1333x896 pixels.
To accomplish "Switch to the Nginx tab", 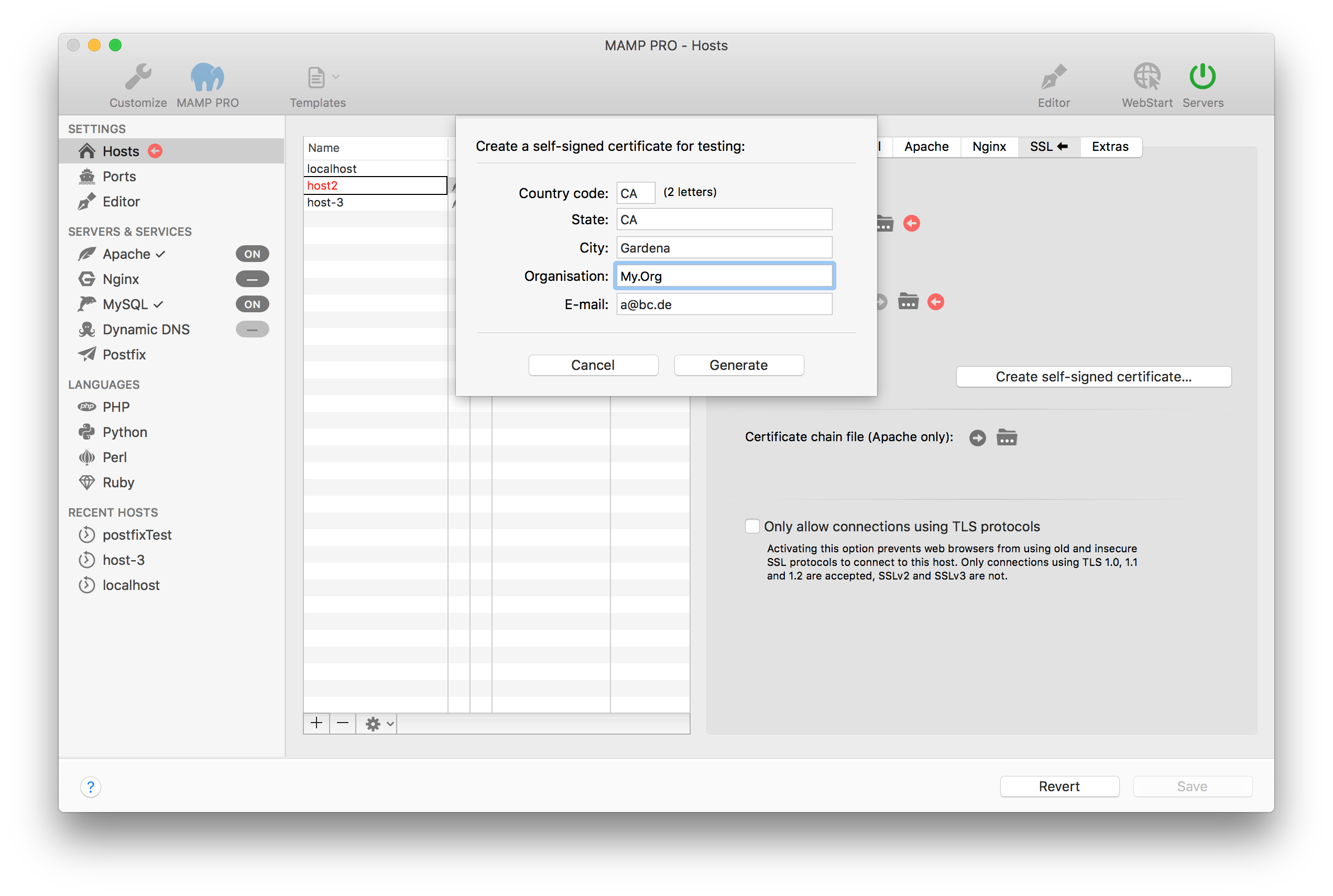I will coord(989,147).
